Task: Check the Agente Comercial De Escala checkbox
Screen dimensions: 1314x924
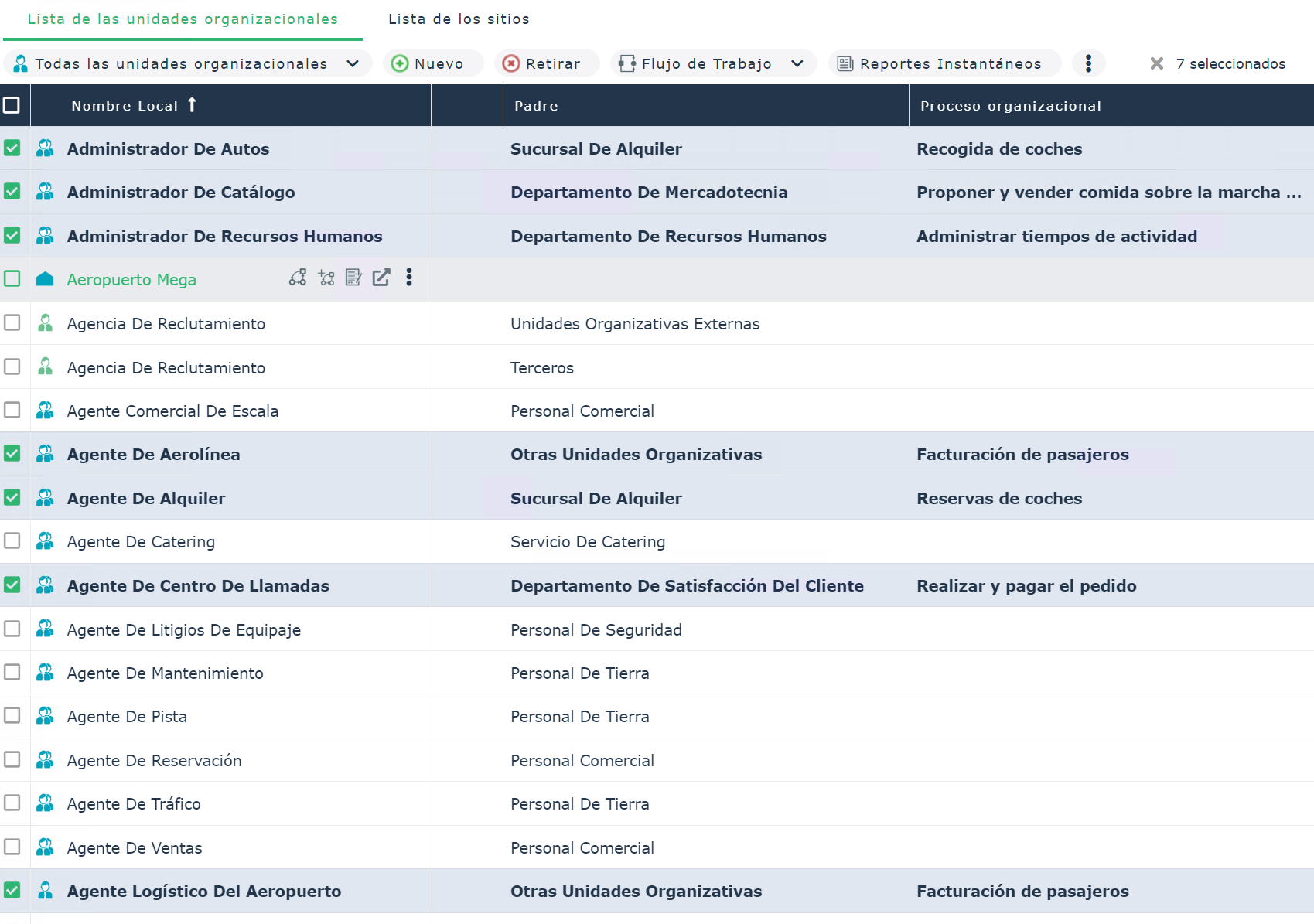Action: click(x=12, y=410)
